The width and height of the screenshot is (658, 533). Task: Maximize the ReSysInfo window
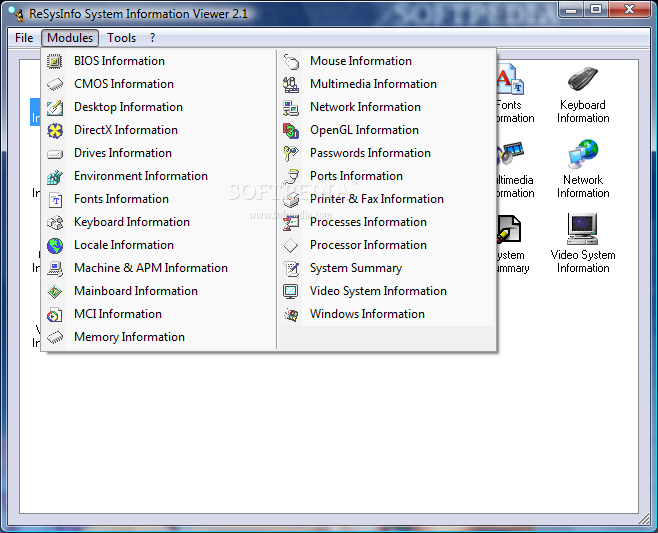click(x=596, y=10)
